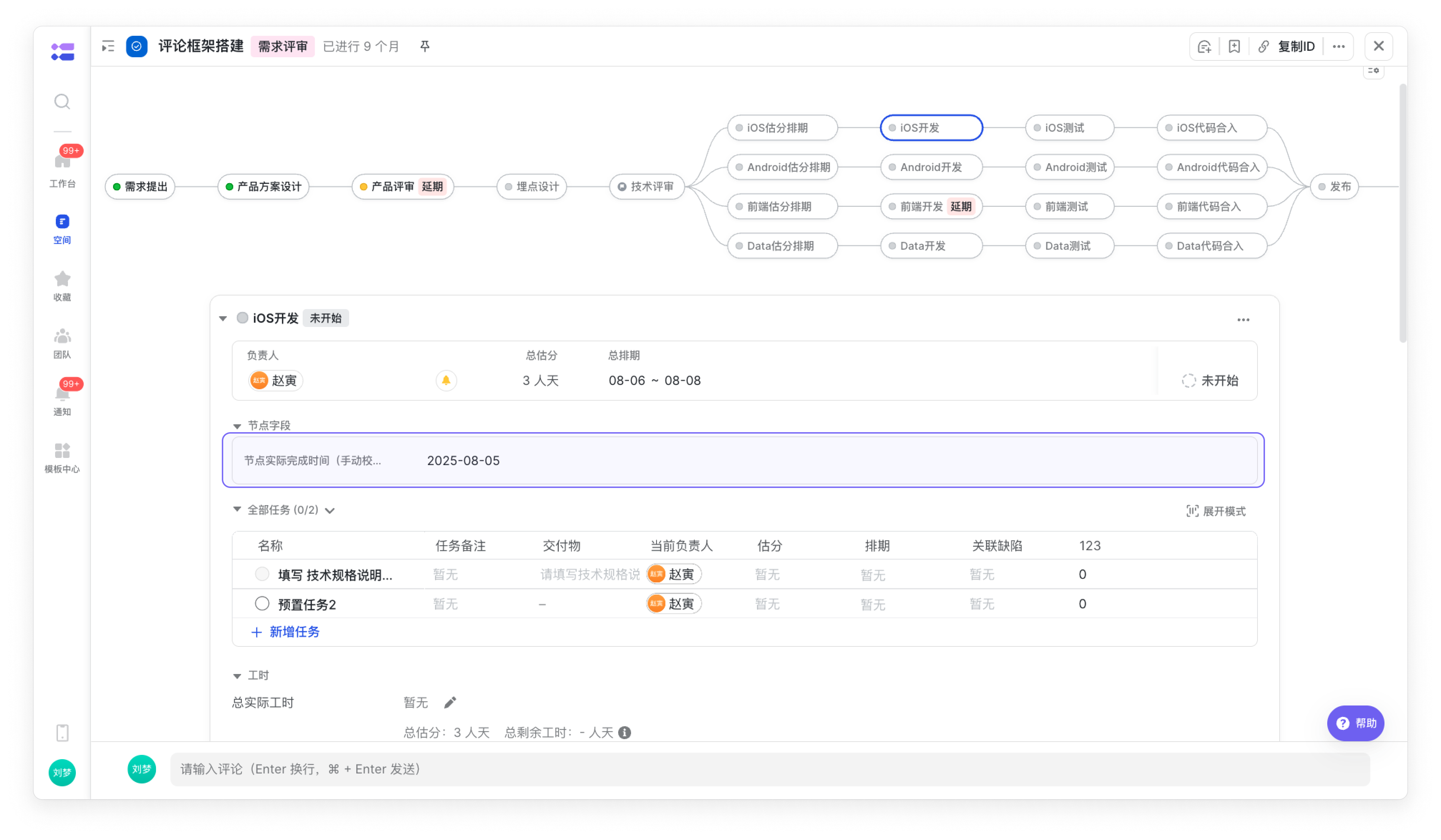Screen dimensions: 1441x840
Task: Click the yellow bell reminder icon
Action: pyautogui.click(x=446, y=380)
